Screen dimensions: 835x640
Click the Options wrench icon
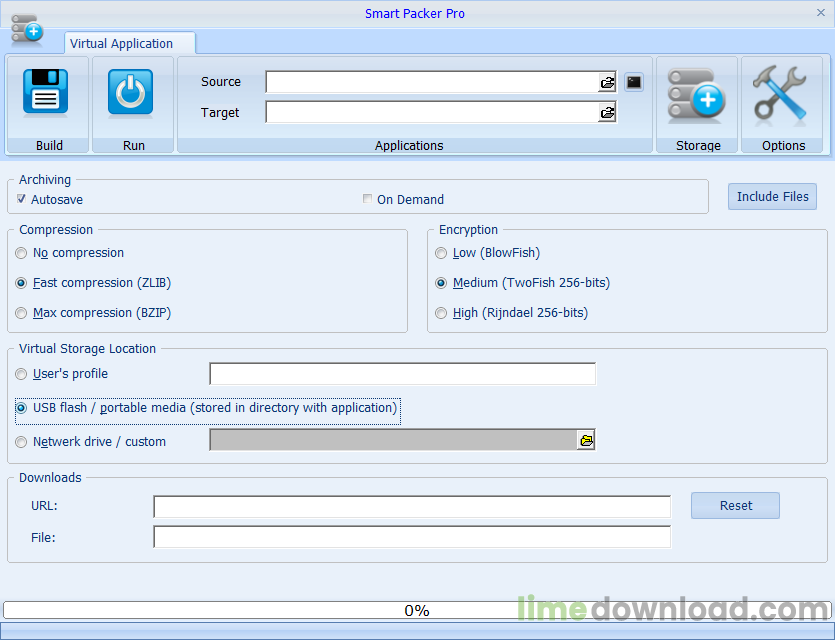coord(781,95)
